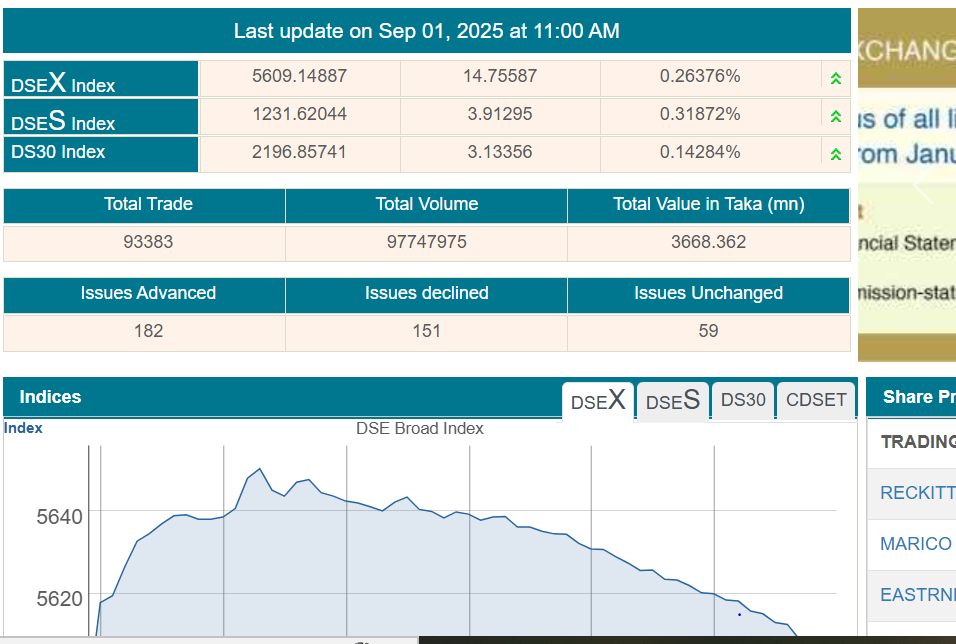This screenshot has width=956, height=644.
Task: Click the DSE Broad Index chart title
Action: pos(420,429)
